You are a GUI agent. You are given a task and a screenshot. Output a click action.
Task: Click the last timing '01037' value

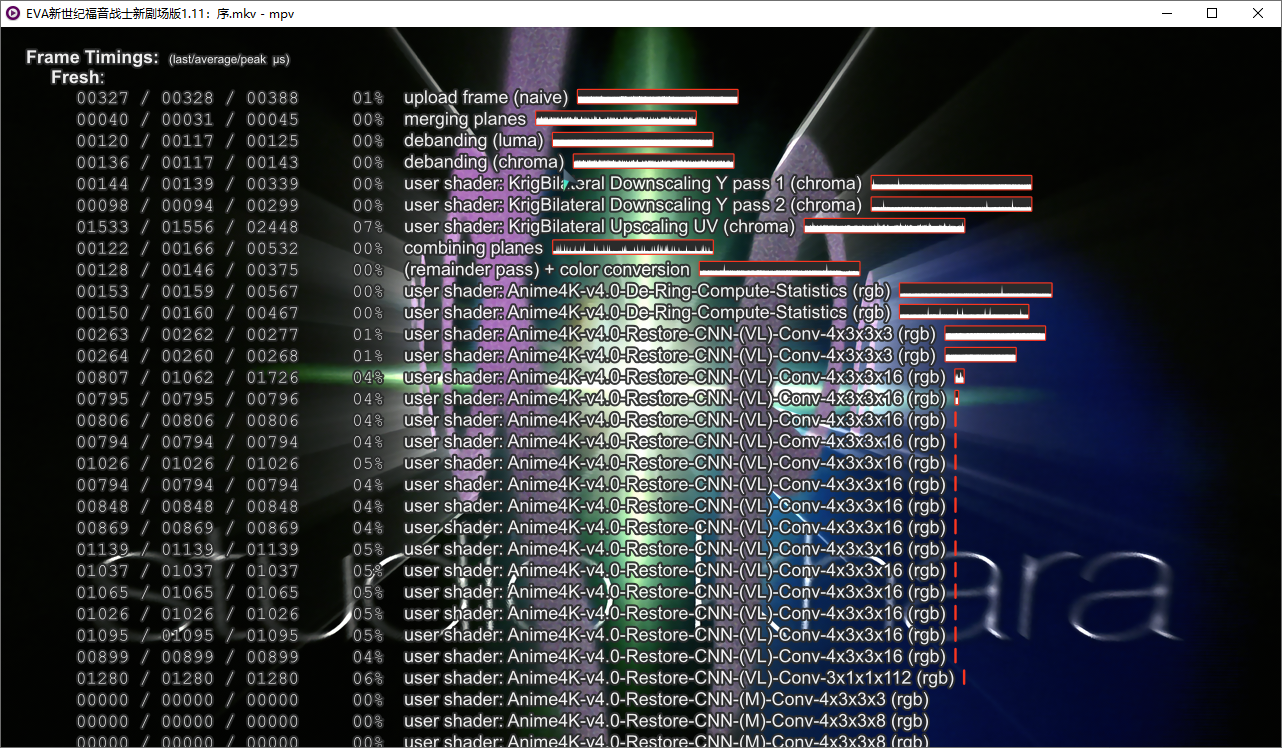[103, 571]
